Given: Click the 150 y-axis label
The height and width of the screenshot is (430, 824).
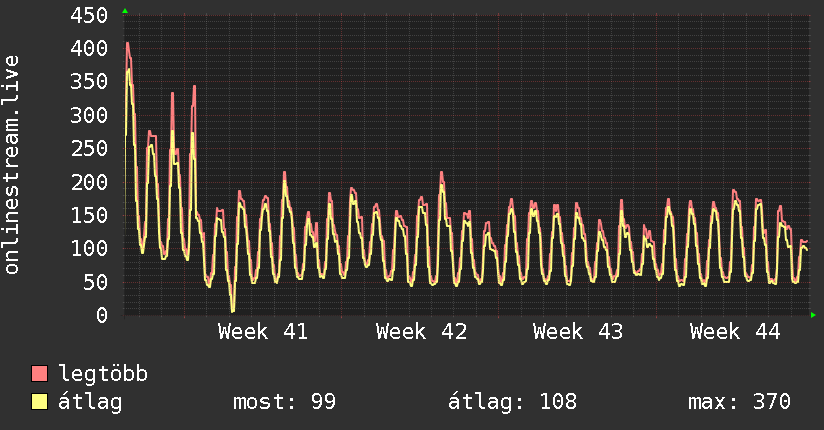Looking at the screenshot, I should (x=89, y=215).
